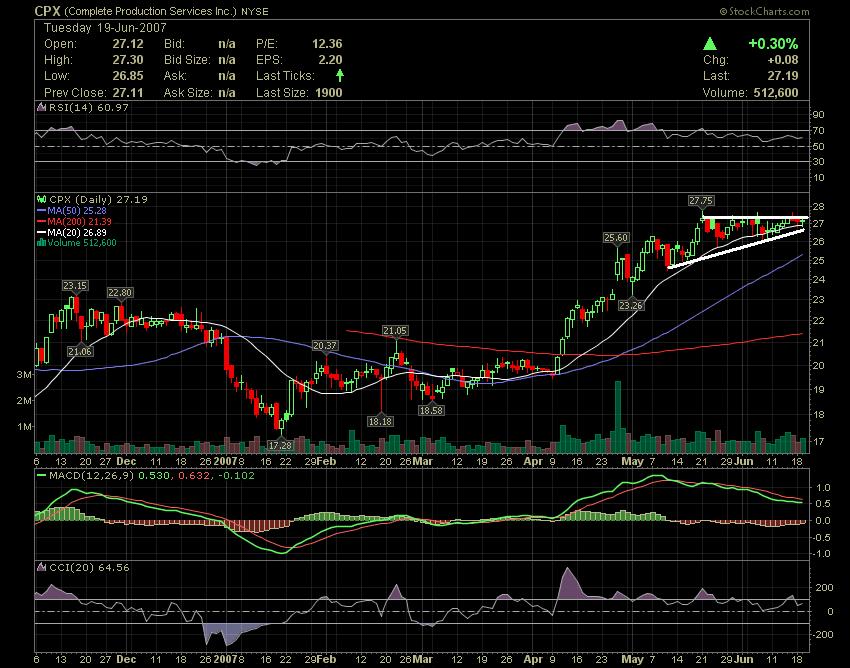Click the n/a value next to Ask
This screenshot has height=668, width=850.
click(227, 75)
